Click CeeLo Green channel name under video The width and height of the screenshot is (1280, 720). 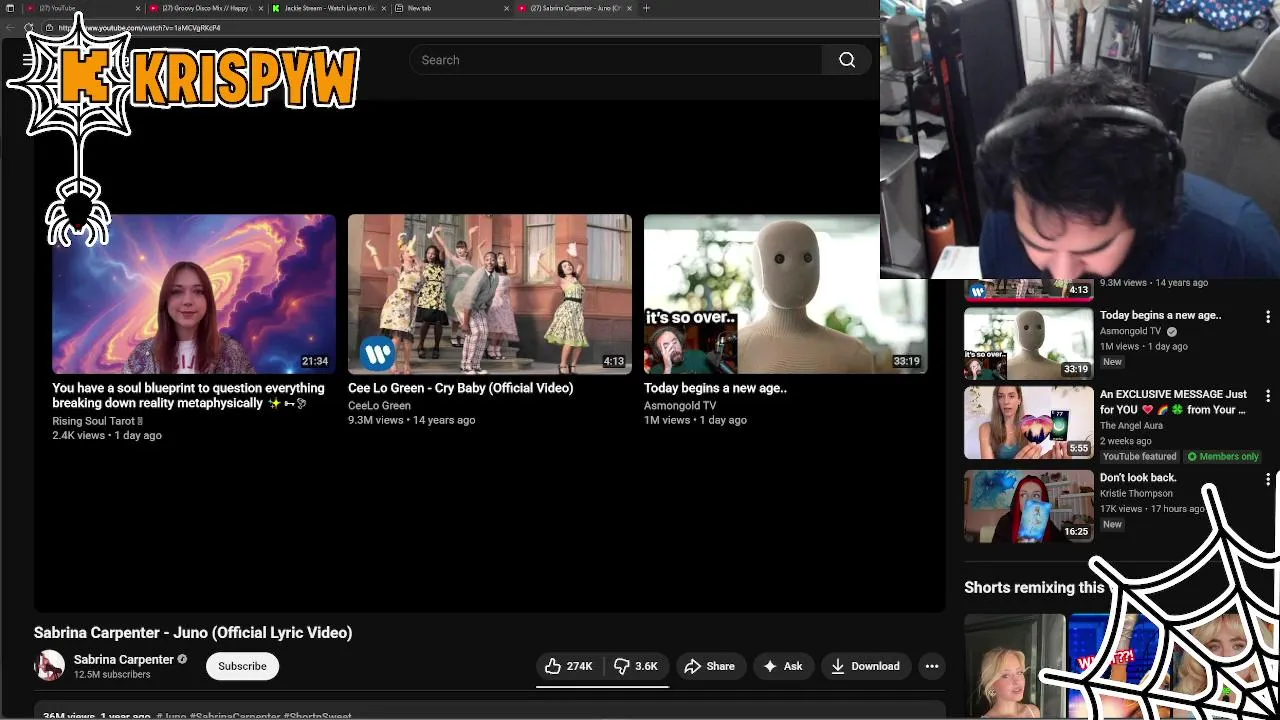[x=379, y=406]
